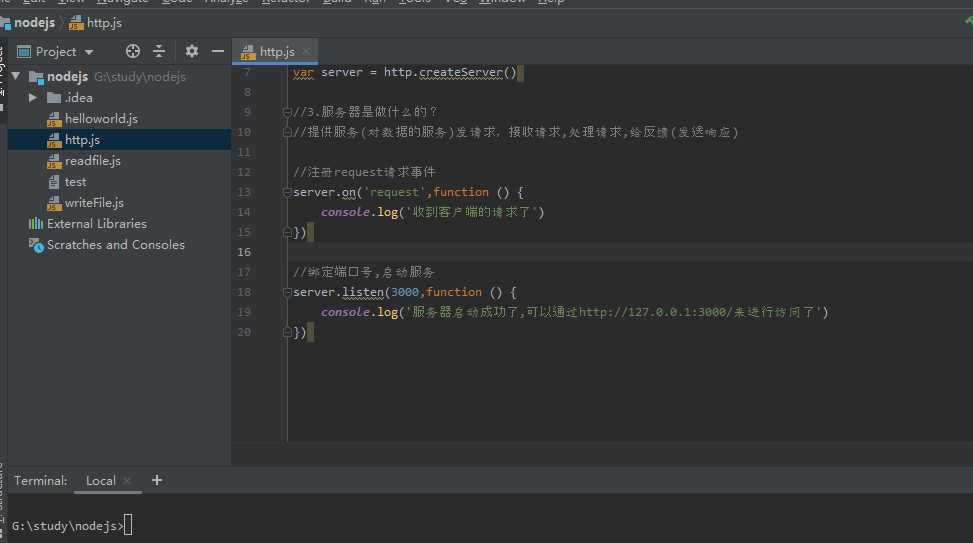
Task: Click the 'request' string in line 13
Action: tap(394, 192)
